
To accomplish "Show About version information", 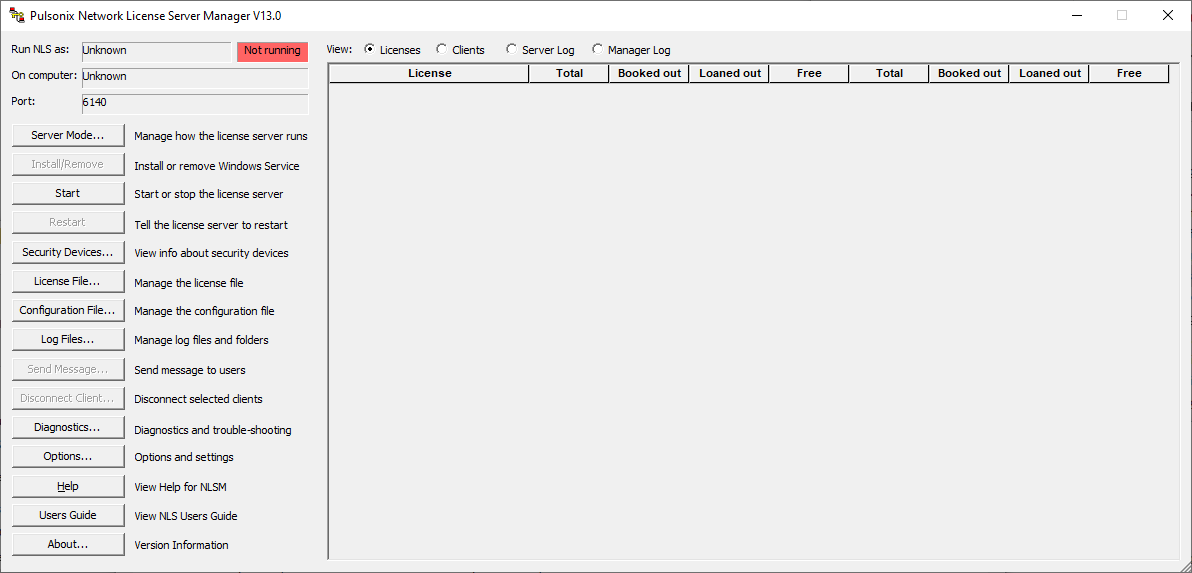I will pyautogui.click(x=68, y=544).
